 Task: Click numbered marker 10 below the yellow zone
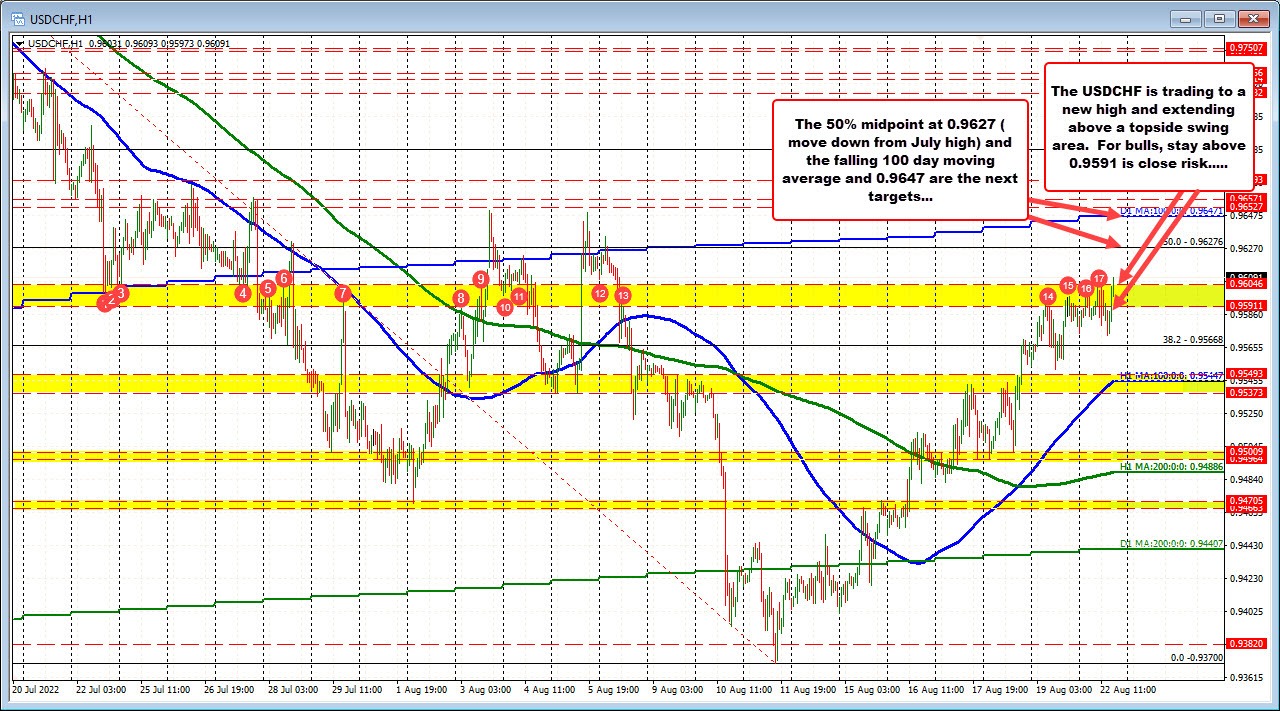click(504, 309)
